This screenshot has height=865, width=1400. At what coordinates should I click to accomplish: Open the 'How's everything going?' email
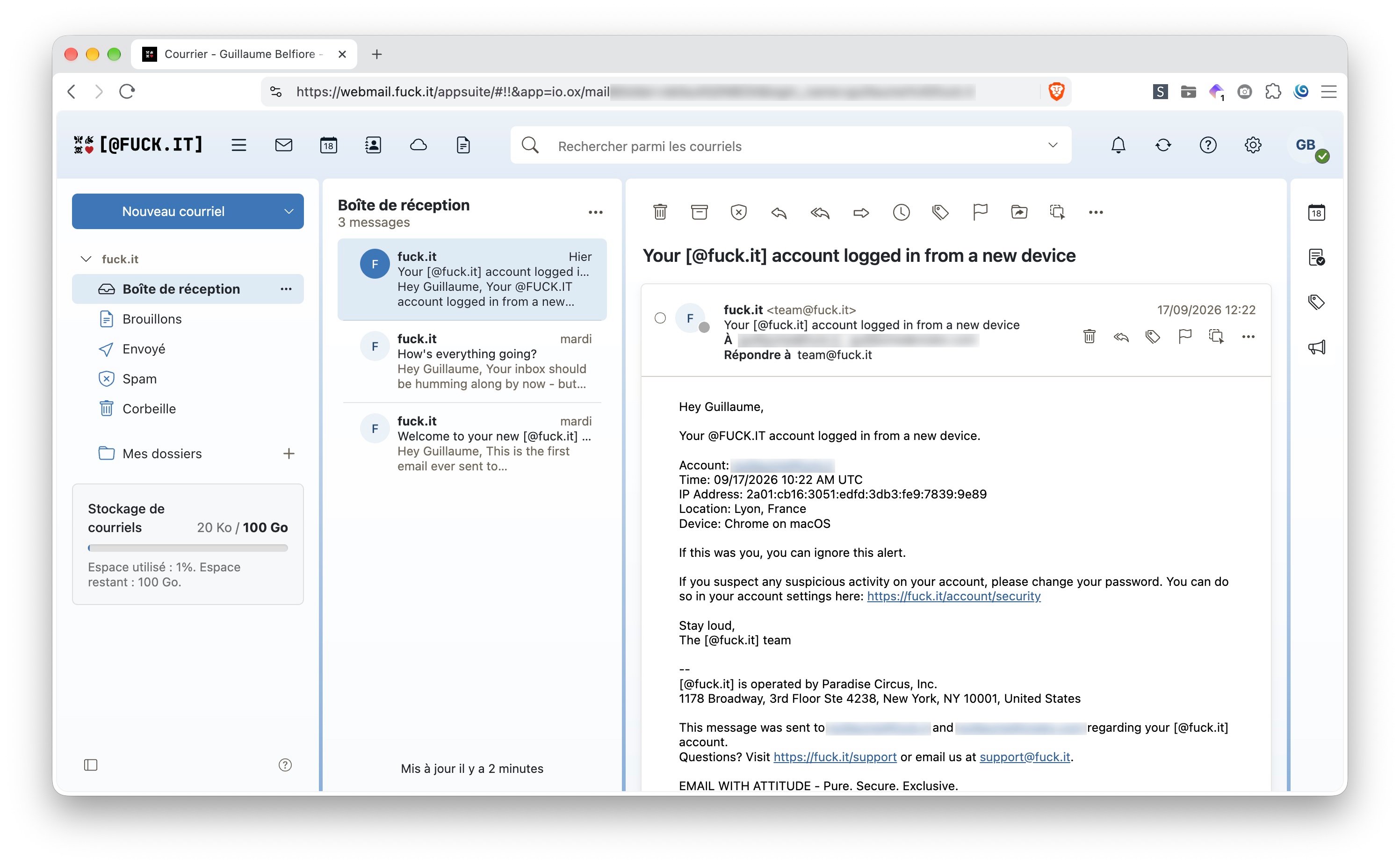472,361
